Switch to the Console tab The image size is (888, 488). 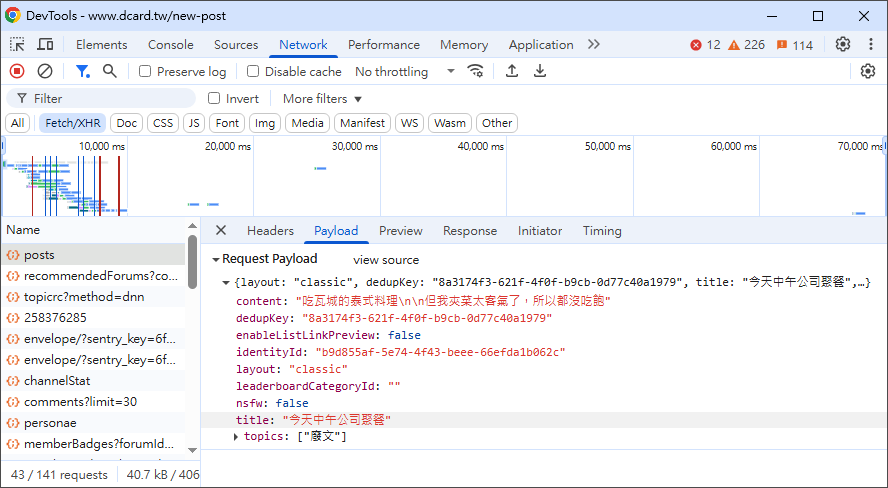coord(170,45)
